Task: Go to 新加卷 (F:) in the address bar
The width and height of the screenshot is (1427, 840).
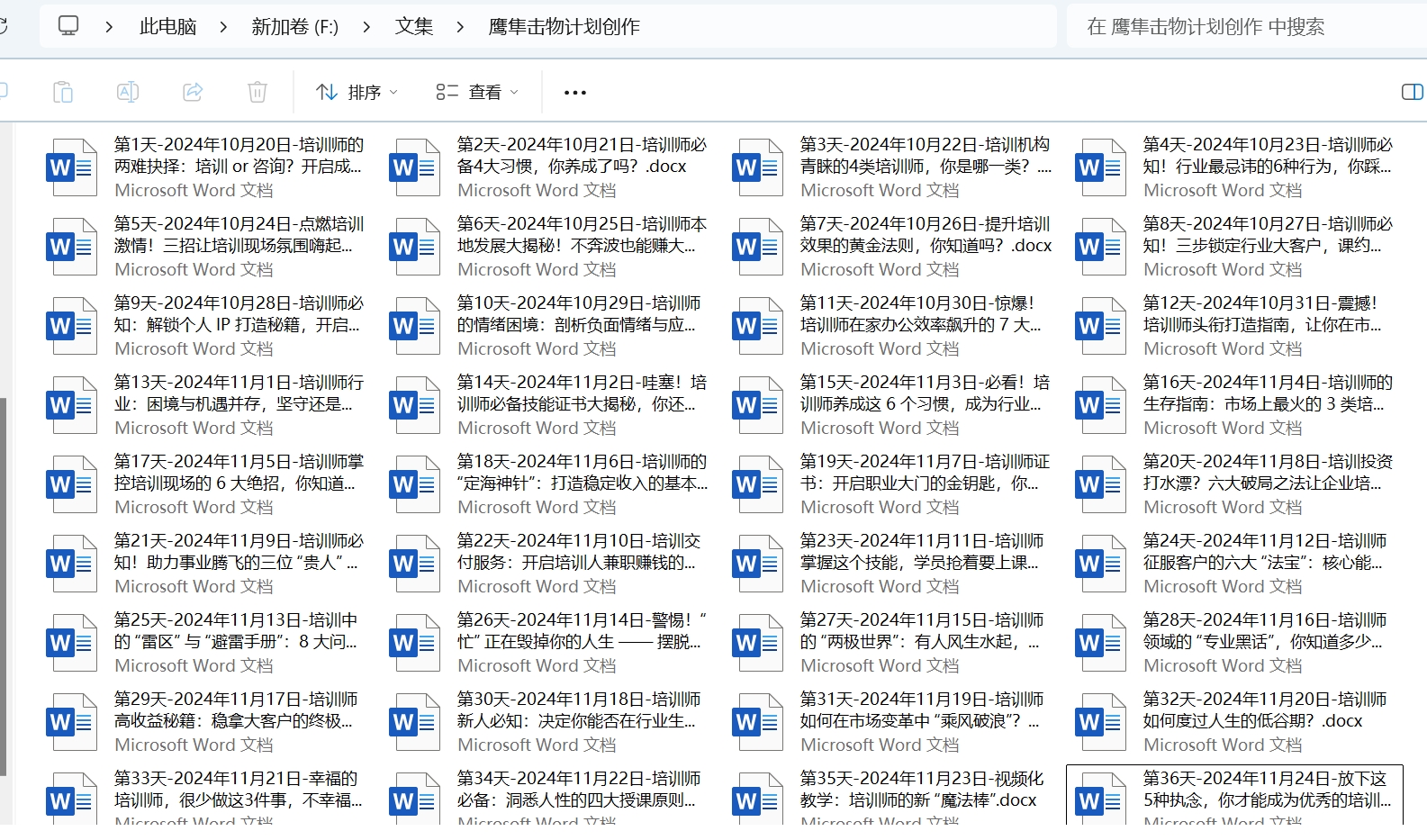Action: point(295,27)
